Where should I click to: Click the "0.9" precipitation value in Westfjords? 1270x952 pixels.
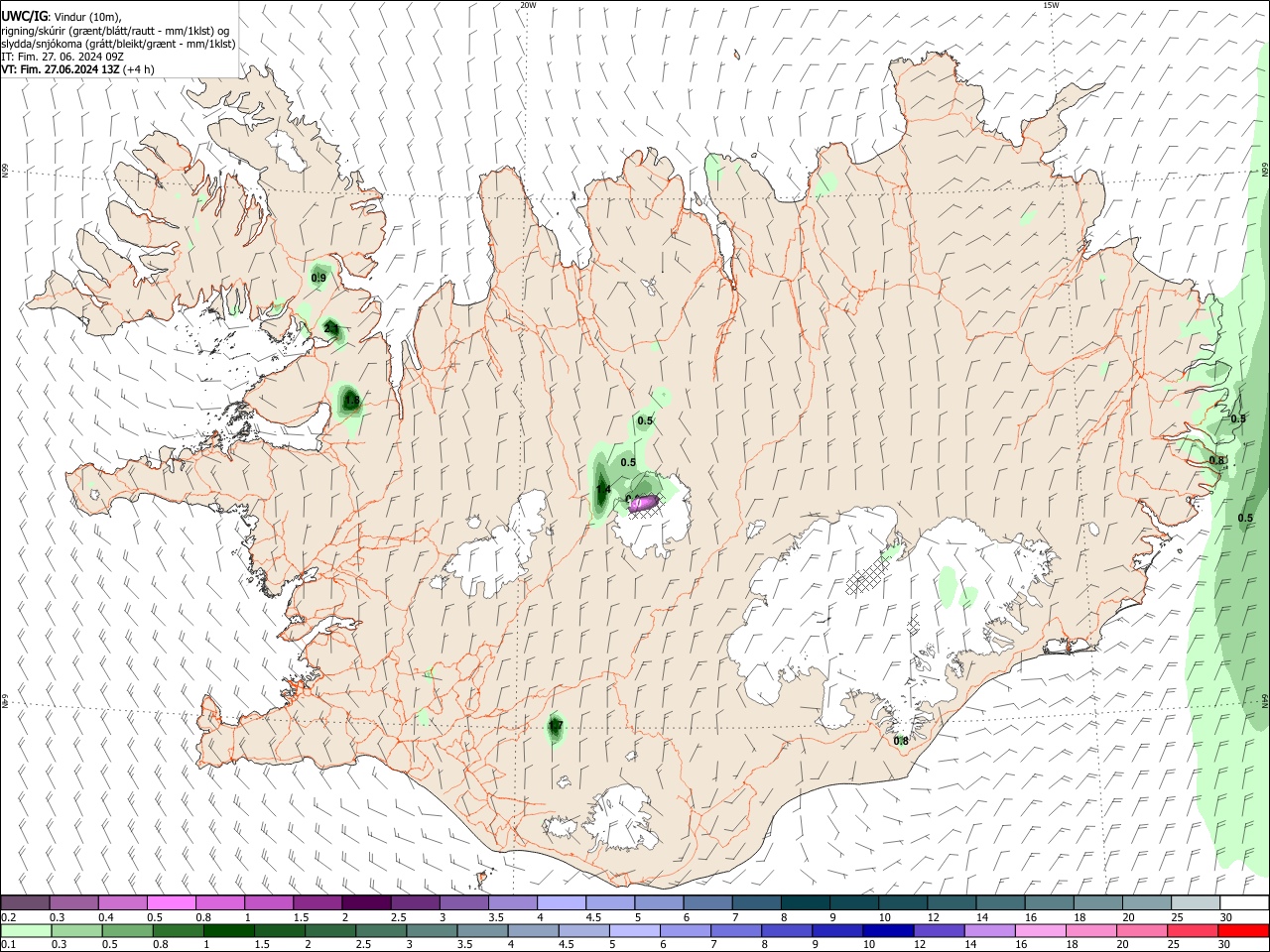coord(318,279)
